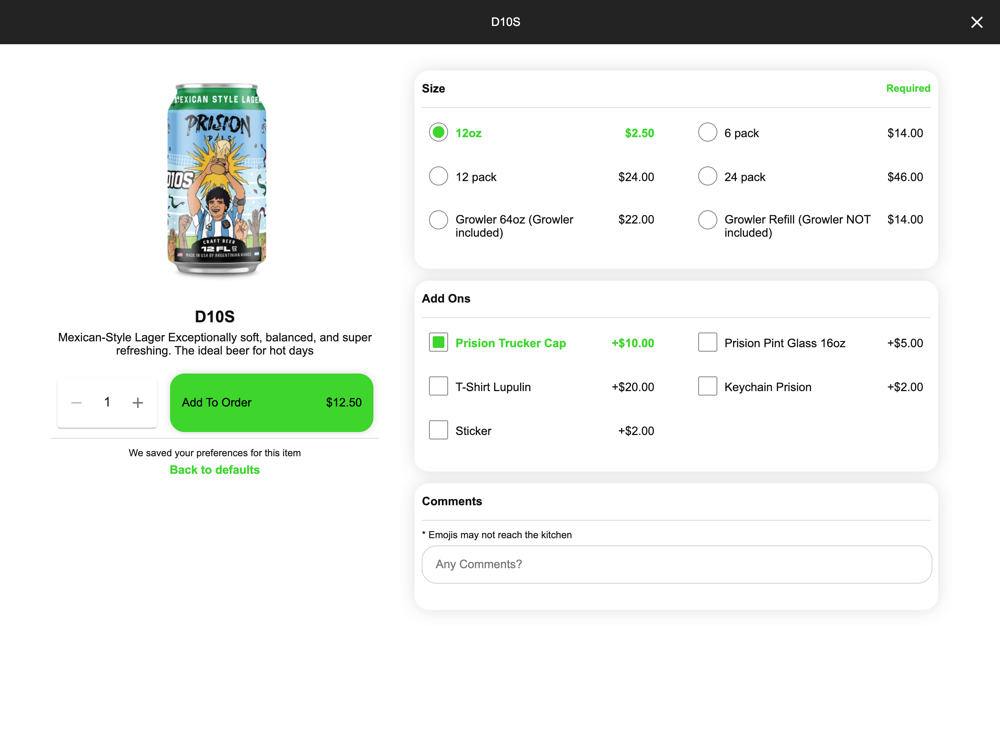This screenshot has height=750, width=1000.
Task: Click the $24.00 price for 12 pack
Action: (636, 177)
